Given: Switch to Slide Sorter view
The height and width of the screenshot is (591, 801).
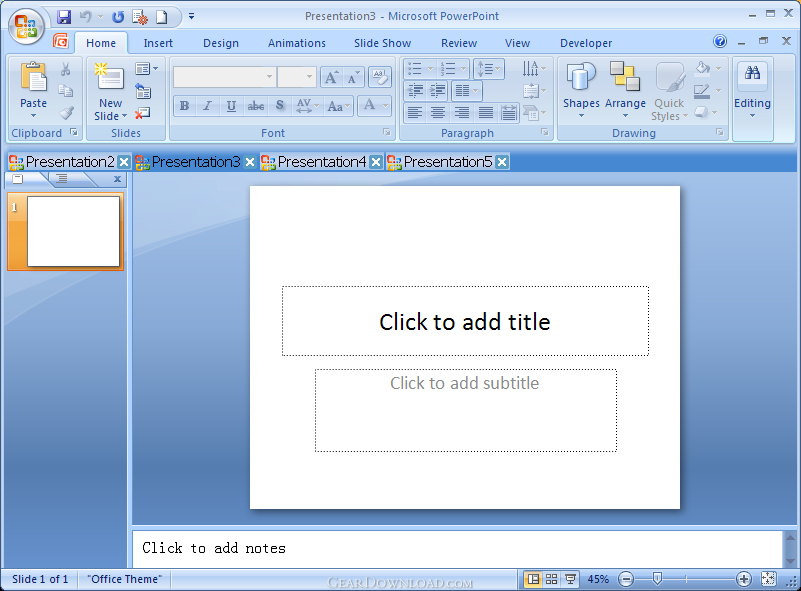Looking at the screenshot, I should [552, 579].
